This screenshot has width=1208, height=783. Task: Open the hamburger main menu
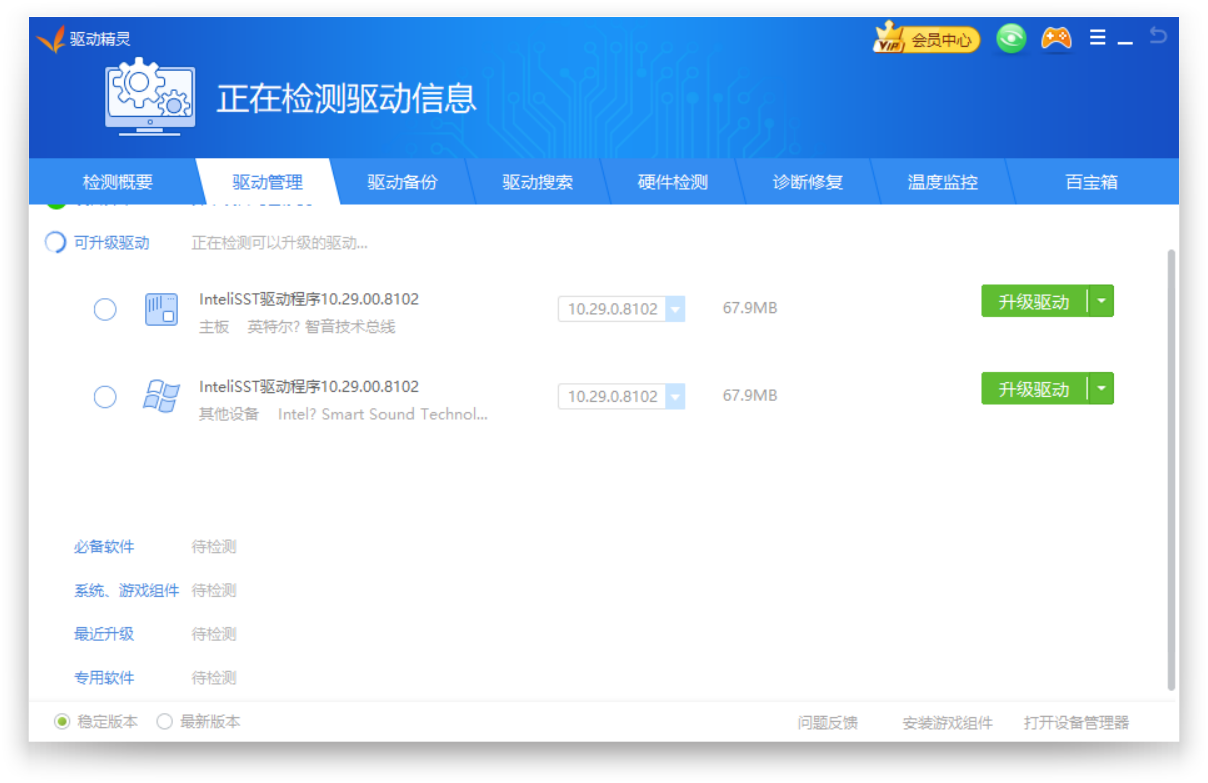(1097, 37)
